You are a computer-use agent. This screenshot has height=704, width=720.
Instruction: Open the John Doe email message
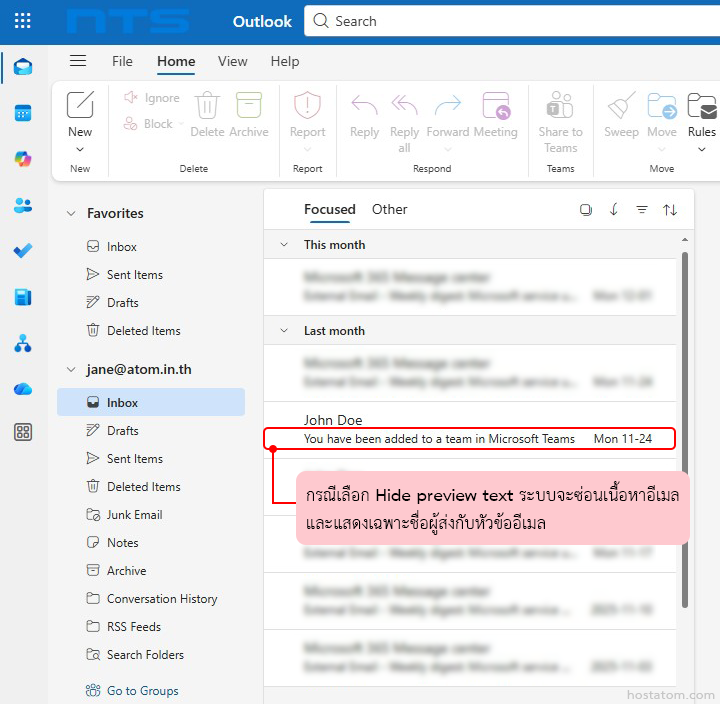click(470, 430)
